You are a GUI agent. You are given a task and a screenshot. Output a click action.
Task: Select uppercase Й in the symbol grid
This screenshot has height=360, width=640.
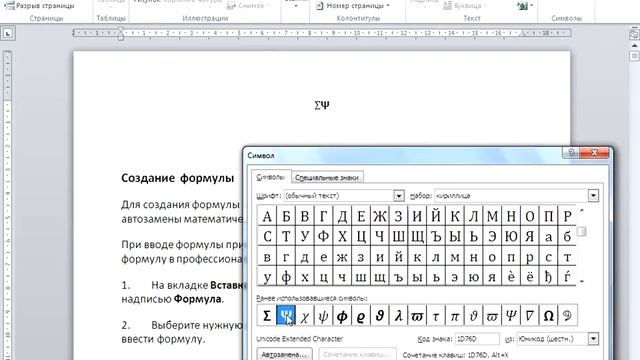(436, 216)
